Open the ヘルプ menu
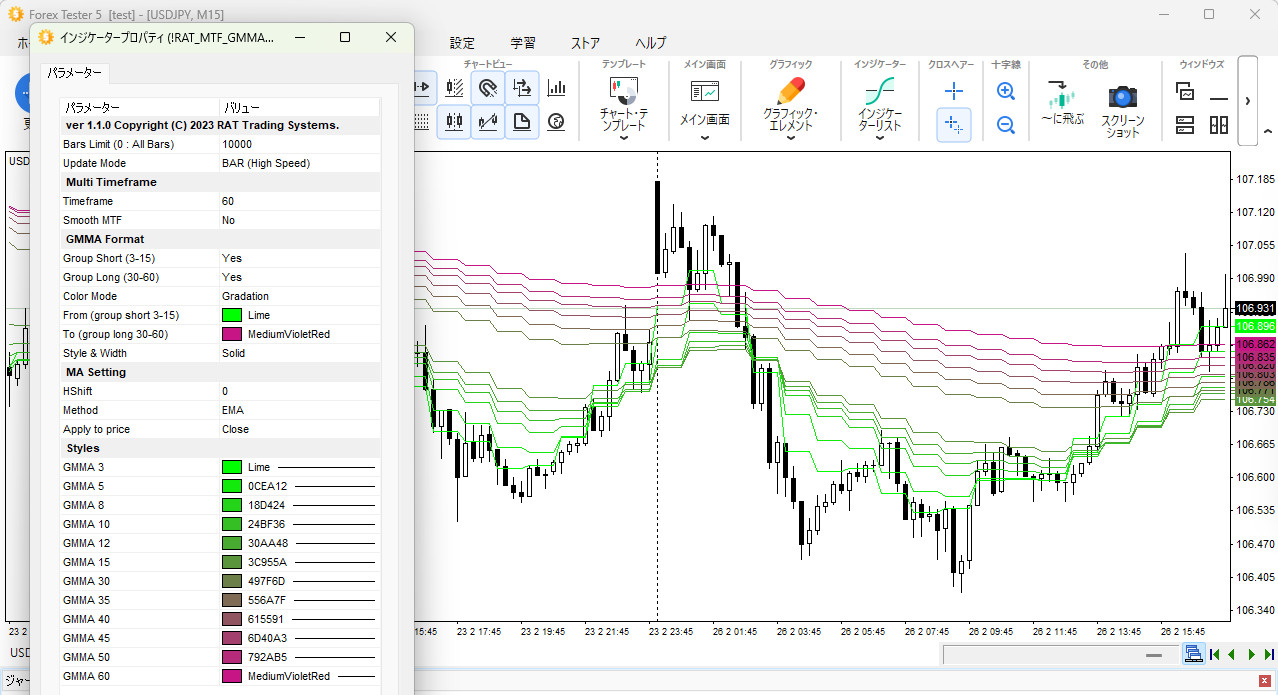The height and width of the screenshot is (695, 1278). [651, 43]
